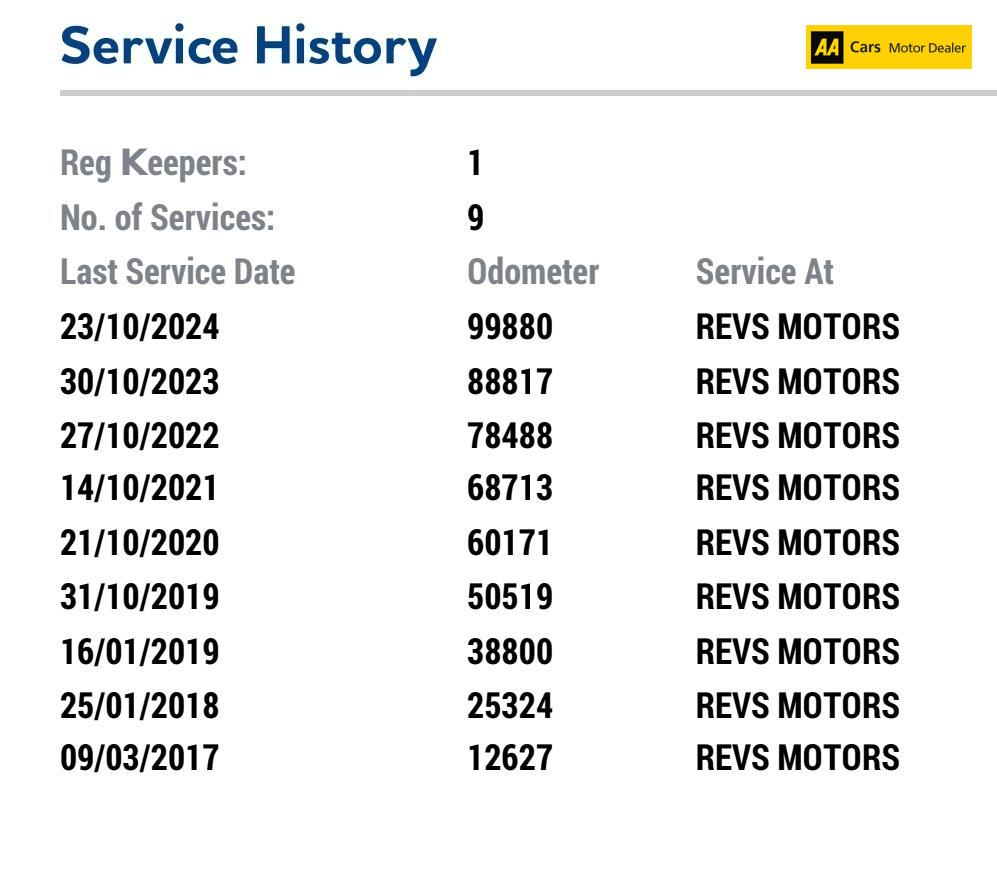
Task: Click the 38800 odometer reading
Action: (510, 651)
